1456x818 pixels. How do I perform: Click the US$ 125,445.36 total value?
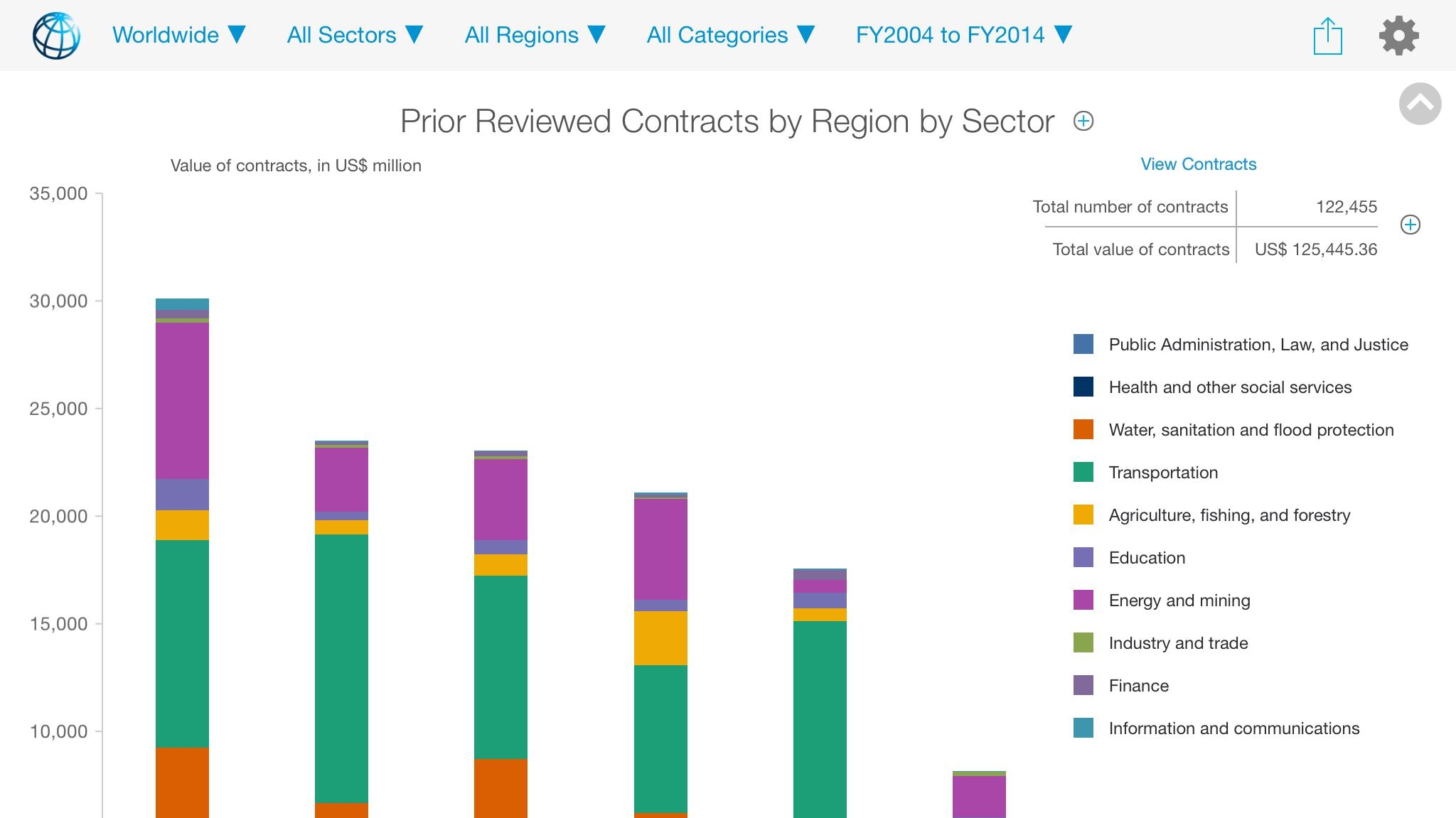pos(1316,249)
